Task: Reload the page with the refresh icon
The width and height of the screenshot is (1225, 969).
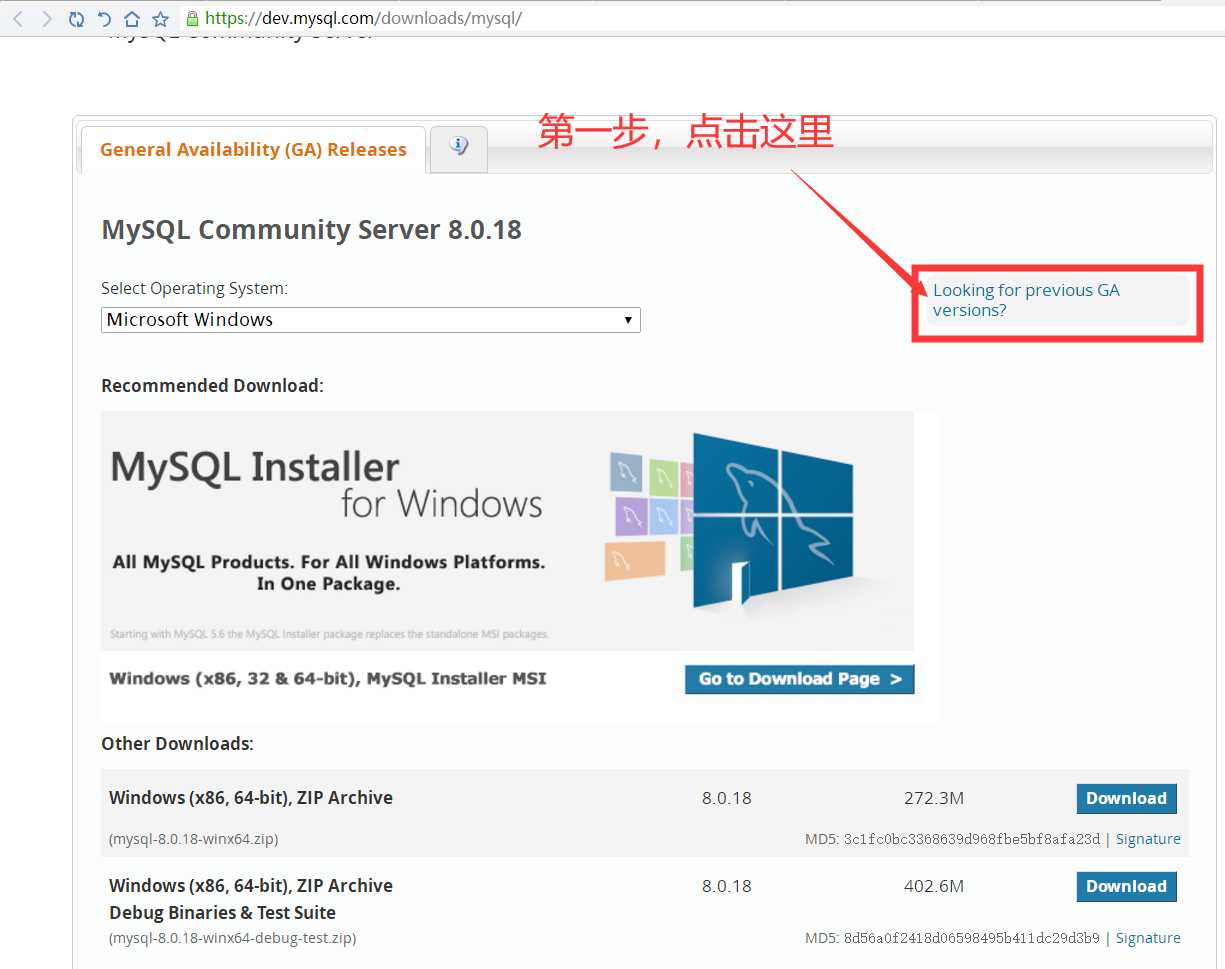Action: (76, 19)
